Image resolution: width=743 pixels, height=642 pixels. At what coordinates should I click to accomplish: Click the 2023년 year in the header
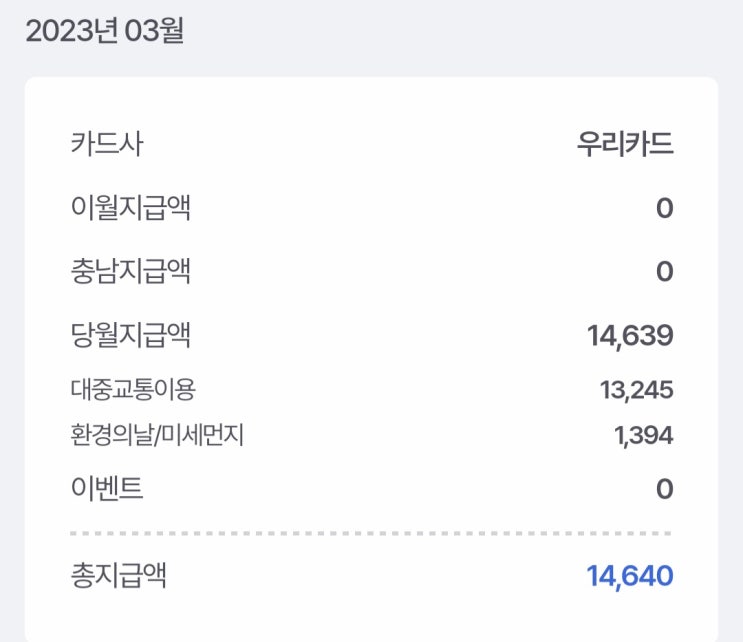pyautogui.click(x=69, y=31)
